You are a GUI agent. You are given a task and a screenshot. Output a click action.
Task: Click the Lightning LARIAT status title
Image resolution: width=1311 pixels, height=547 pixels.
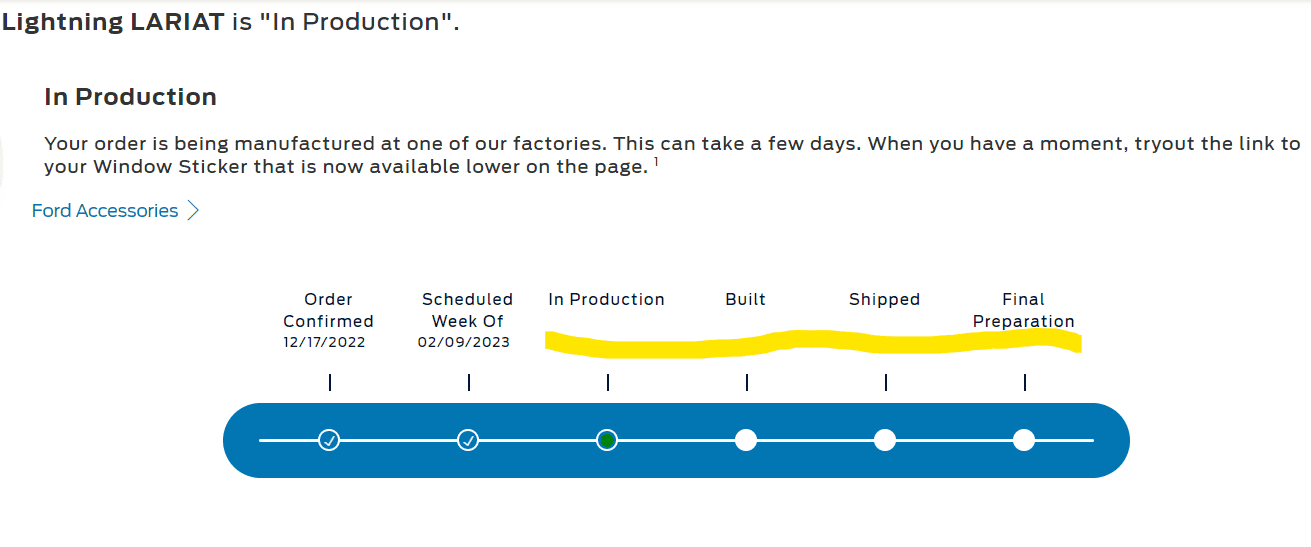[230, 22]
